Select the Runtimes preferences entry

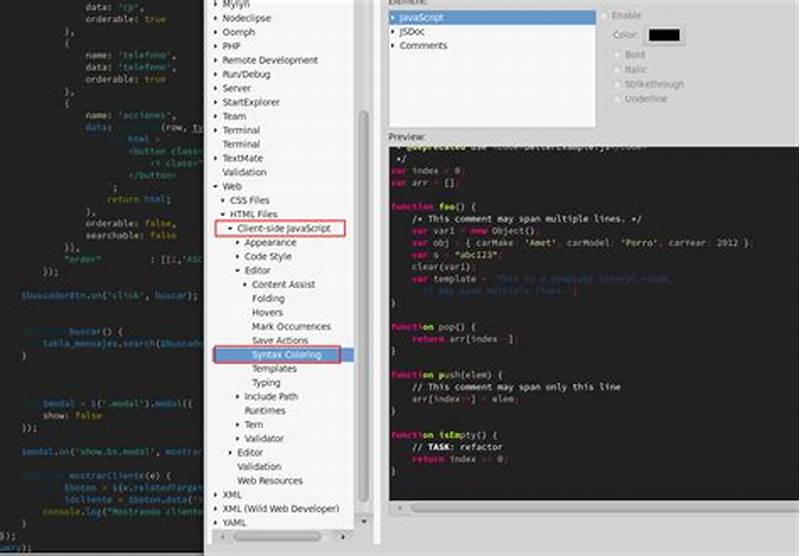tap(265, 411)
